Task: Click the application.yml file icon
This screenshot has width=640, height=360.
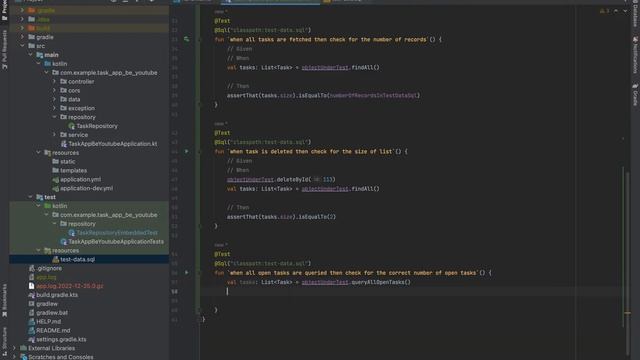Action: [56, 179]
